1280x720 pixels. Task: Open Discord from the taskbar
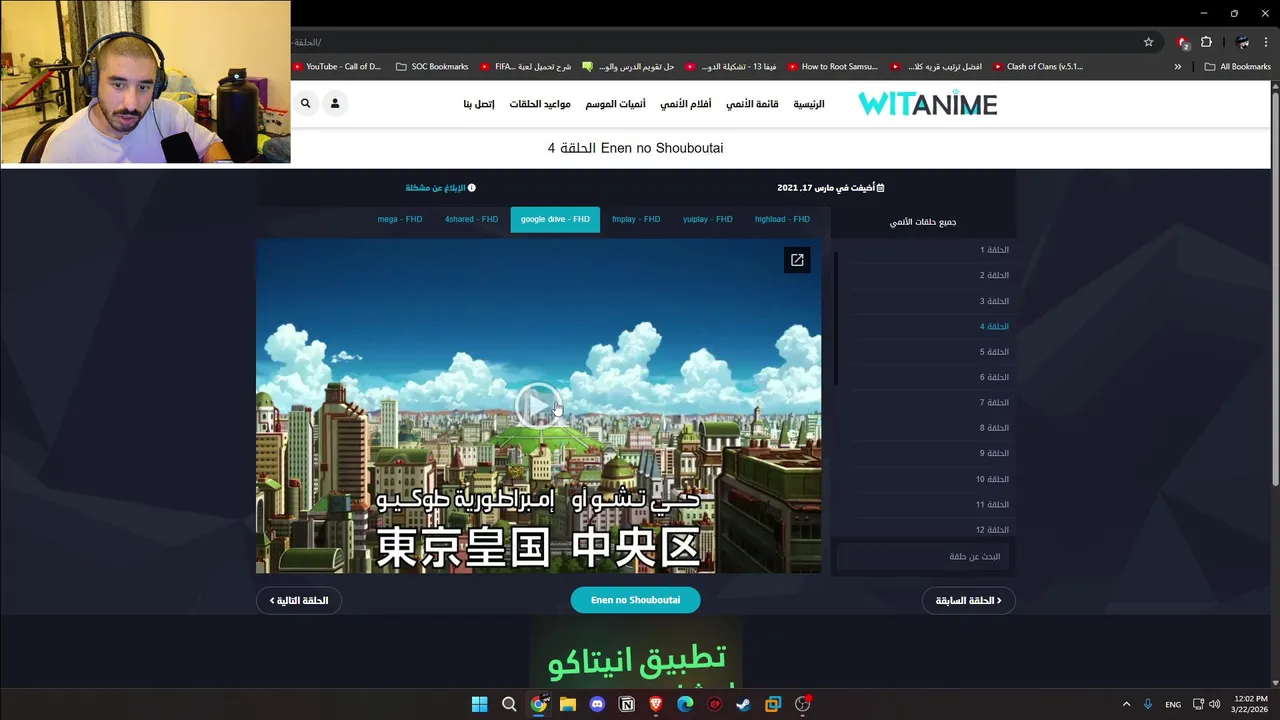(x=597, y=704)
